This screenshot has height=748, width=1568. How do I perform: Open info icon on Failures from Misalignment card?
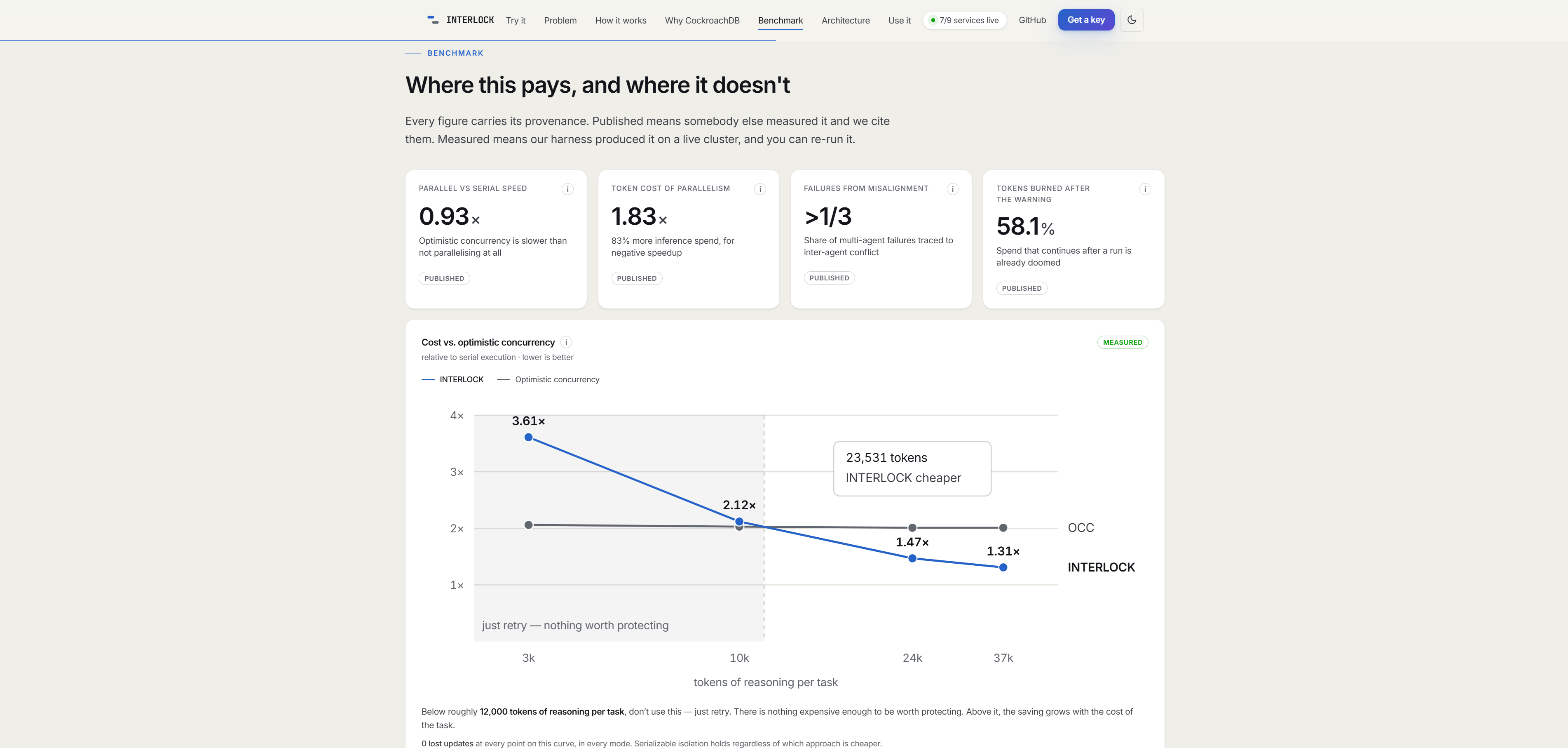point(953,189)
